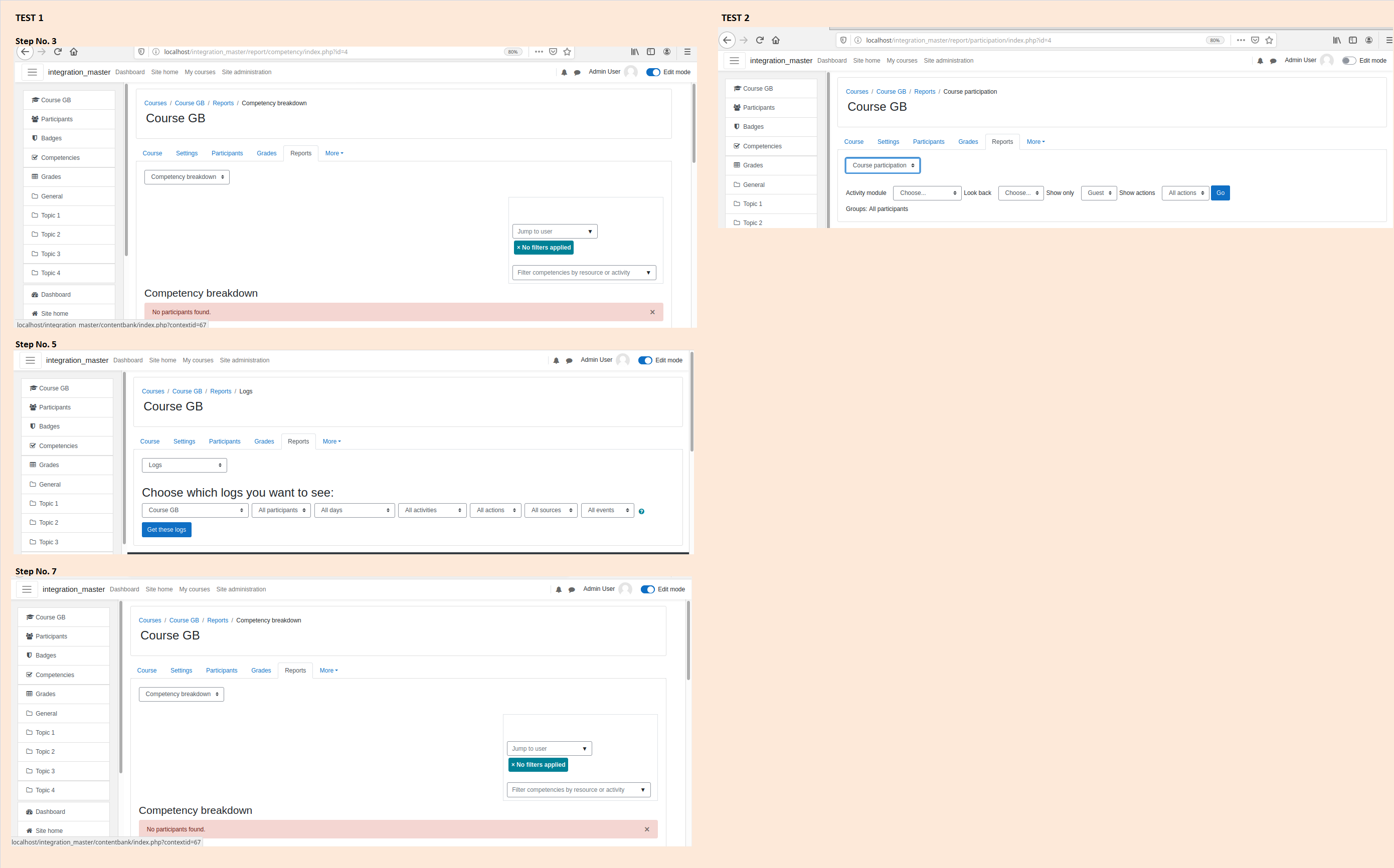Click blue Go button in TEST 2 screenshot

pos(1220,193)
